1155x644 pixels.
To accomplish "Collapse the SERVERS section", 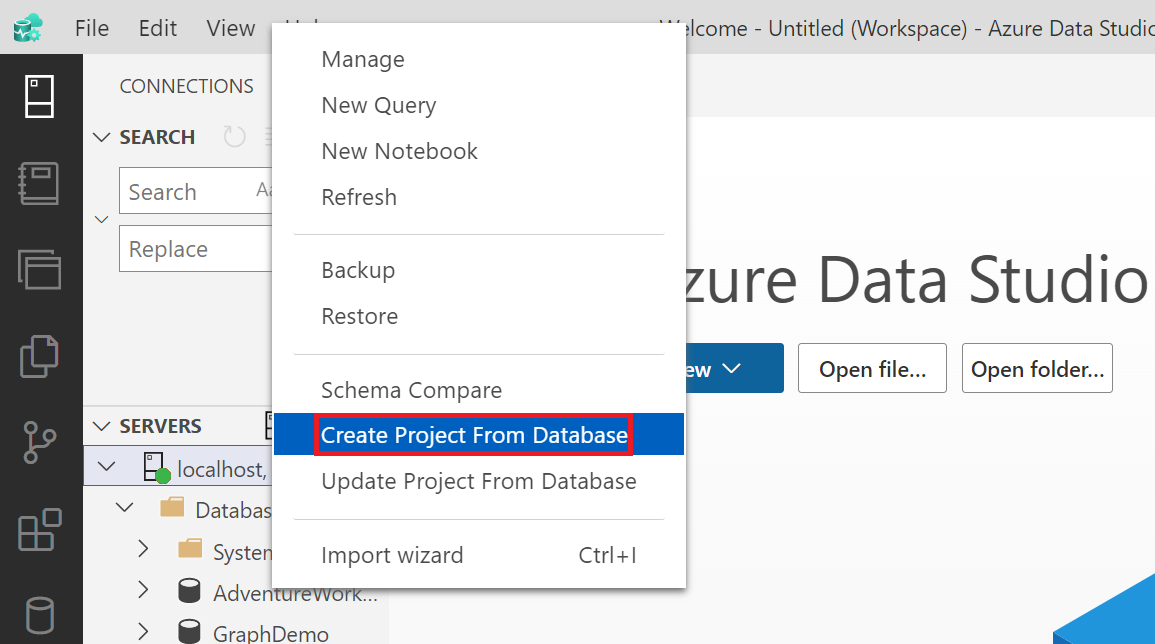I will click(101, 425).
